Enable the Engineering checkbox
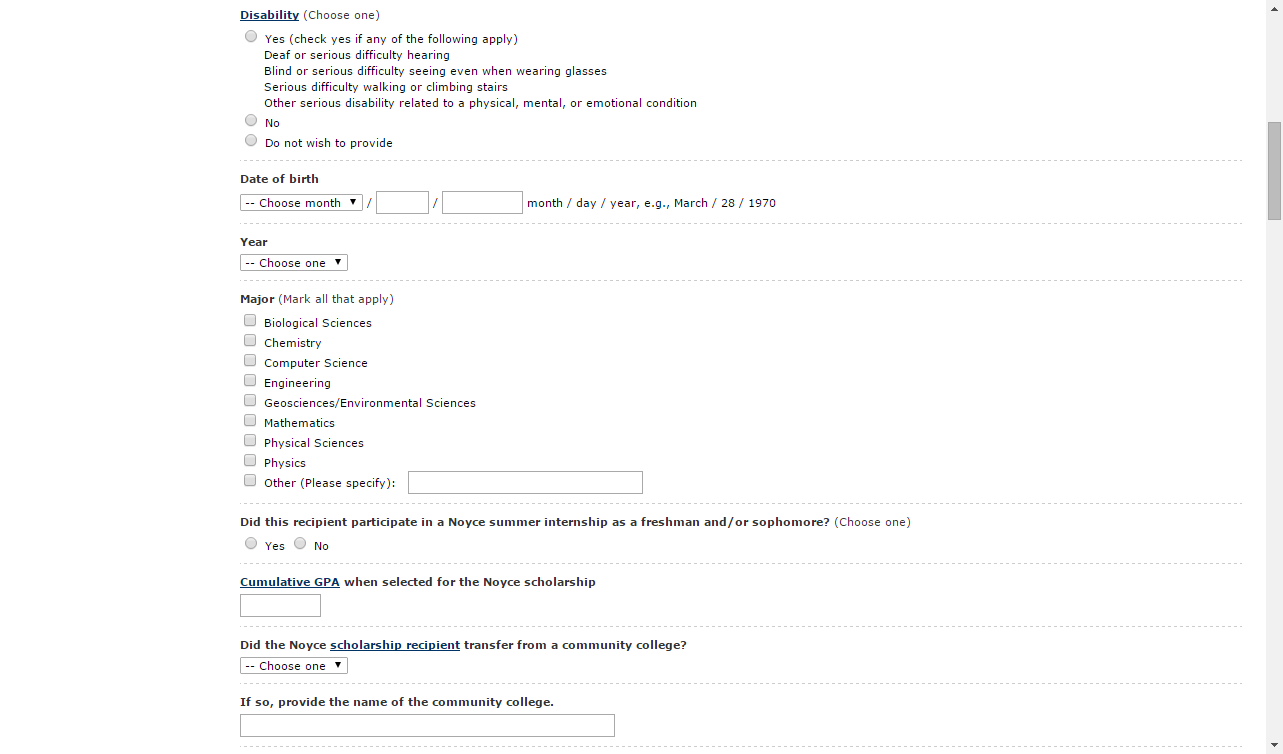This screenshot has width=1283, height=754. click(250, 381)
